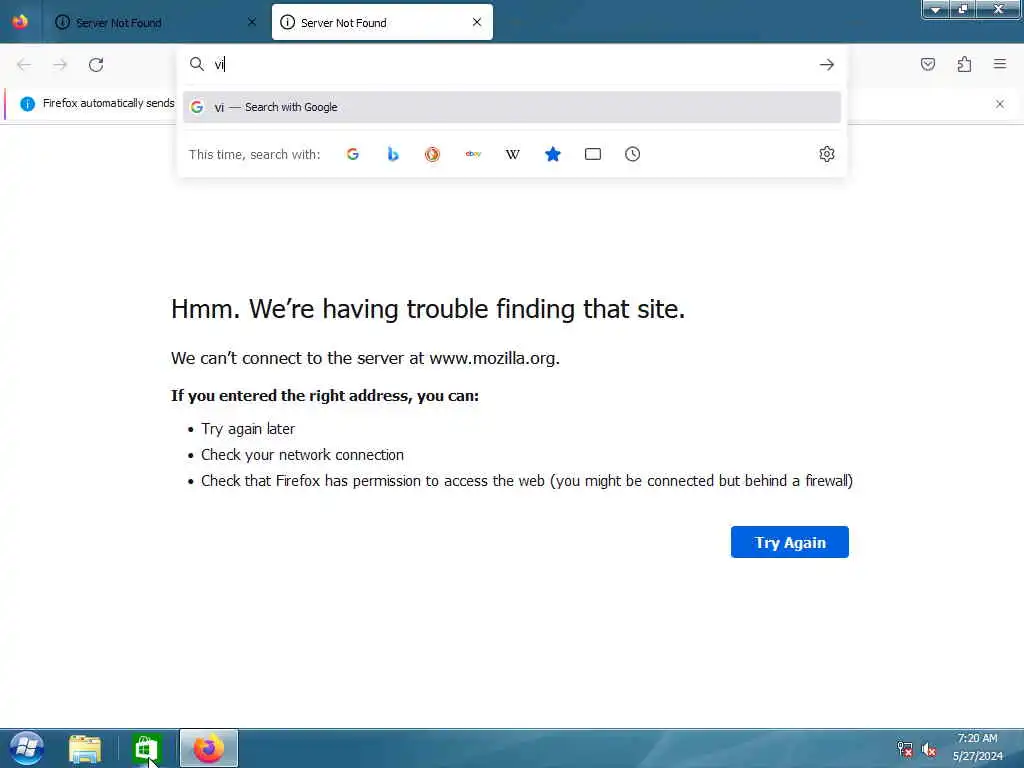Viewport: 1024px width, 768px height.
Task: Open the Save to Pocket icon
Action: tap(927, 64)
